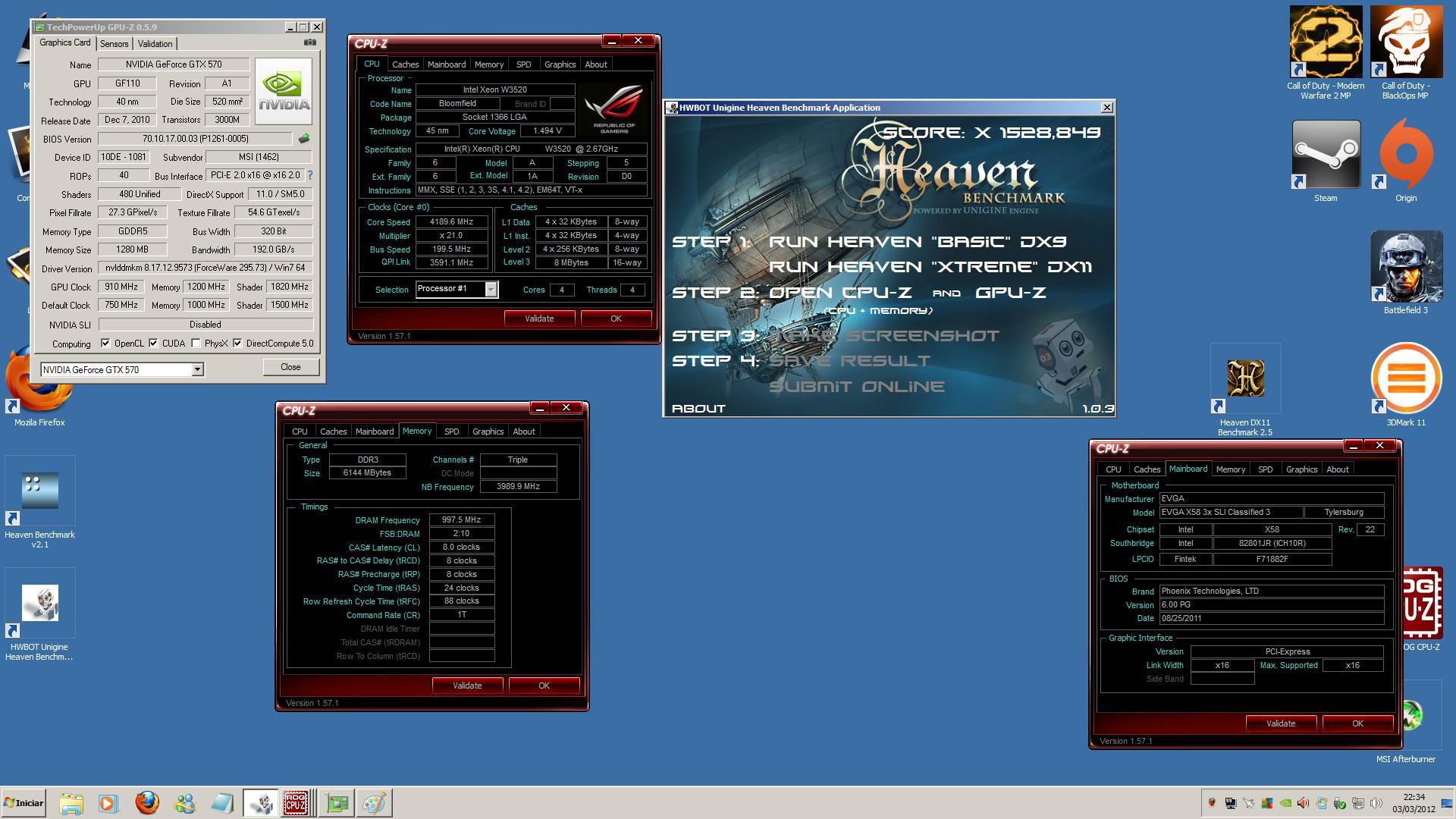Open Windows Explorer from the taskbar
This screenshot has width=1456, height=819.
pyautogui.click(x=71, y=803)
